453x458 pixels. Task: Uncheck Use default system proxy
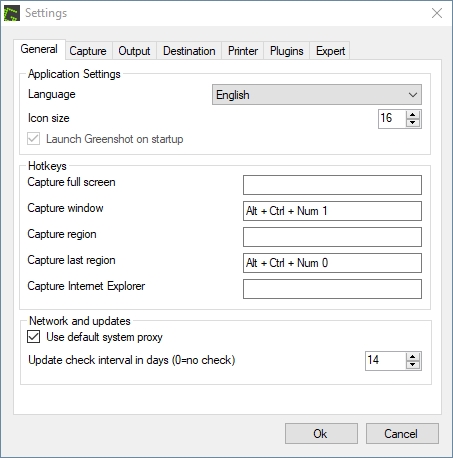pyautogui.click(x=34, y=337)
